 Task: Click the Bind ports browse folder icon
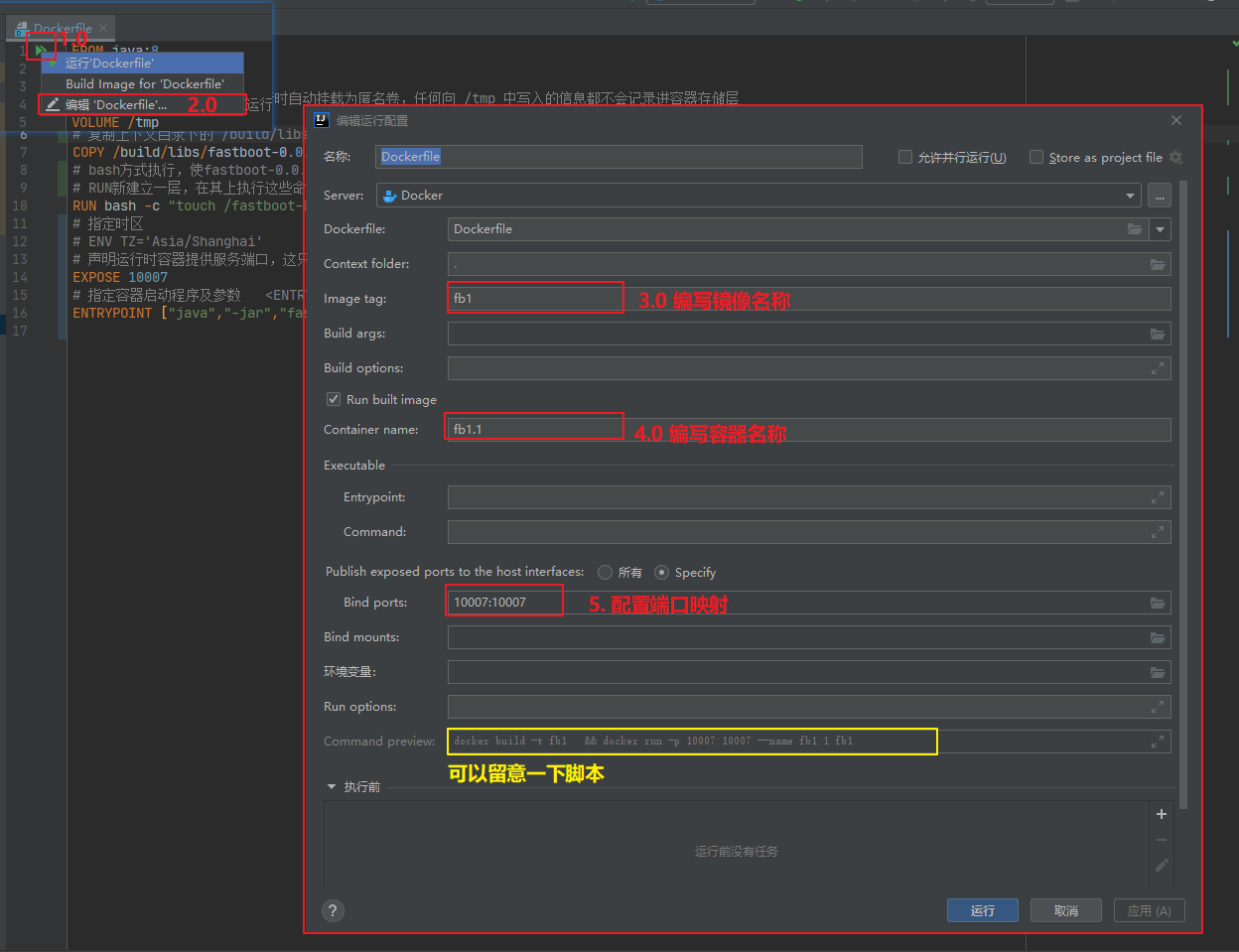coord(1157,603)
